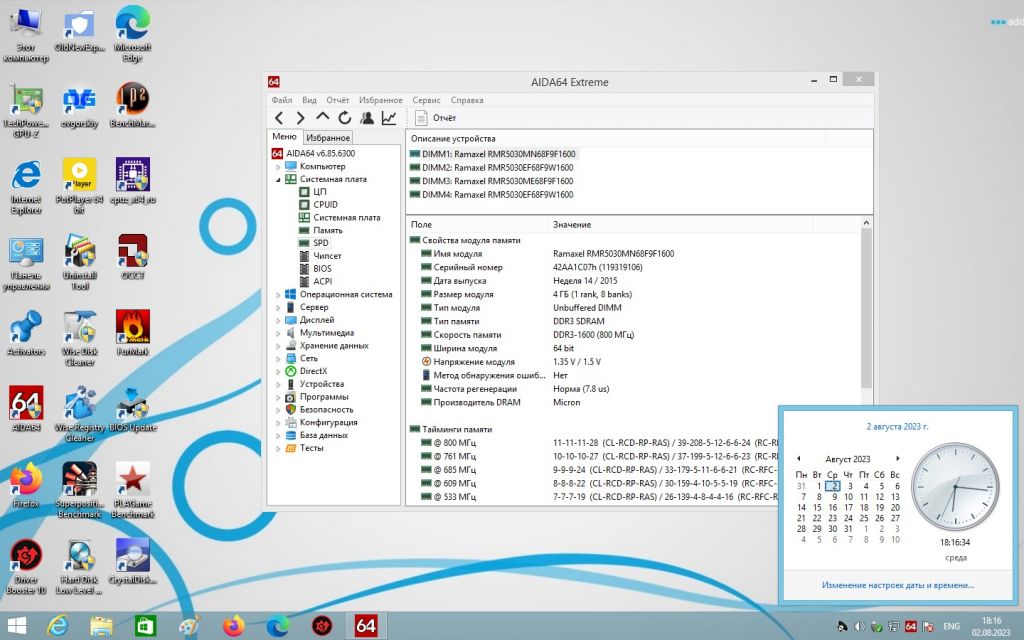Viewport: 1024px width, 640px height.
Task: Open Firefox on the taskbar
Action: [233, 626]
